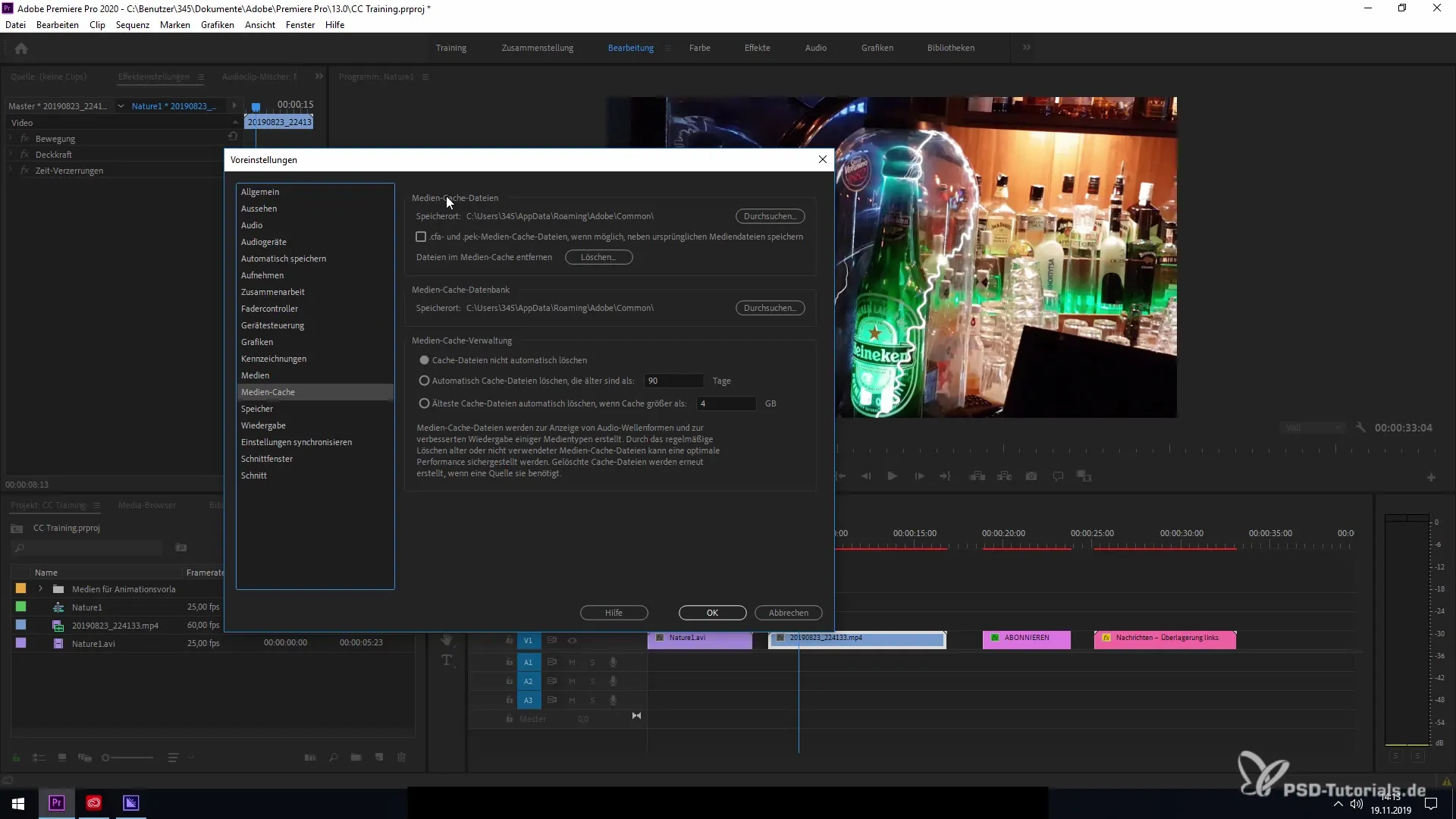Open Windows notification center icon
1456x819 pixels.
click(1431, 804)
